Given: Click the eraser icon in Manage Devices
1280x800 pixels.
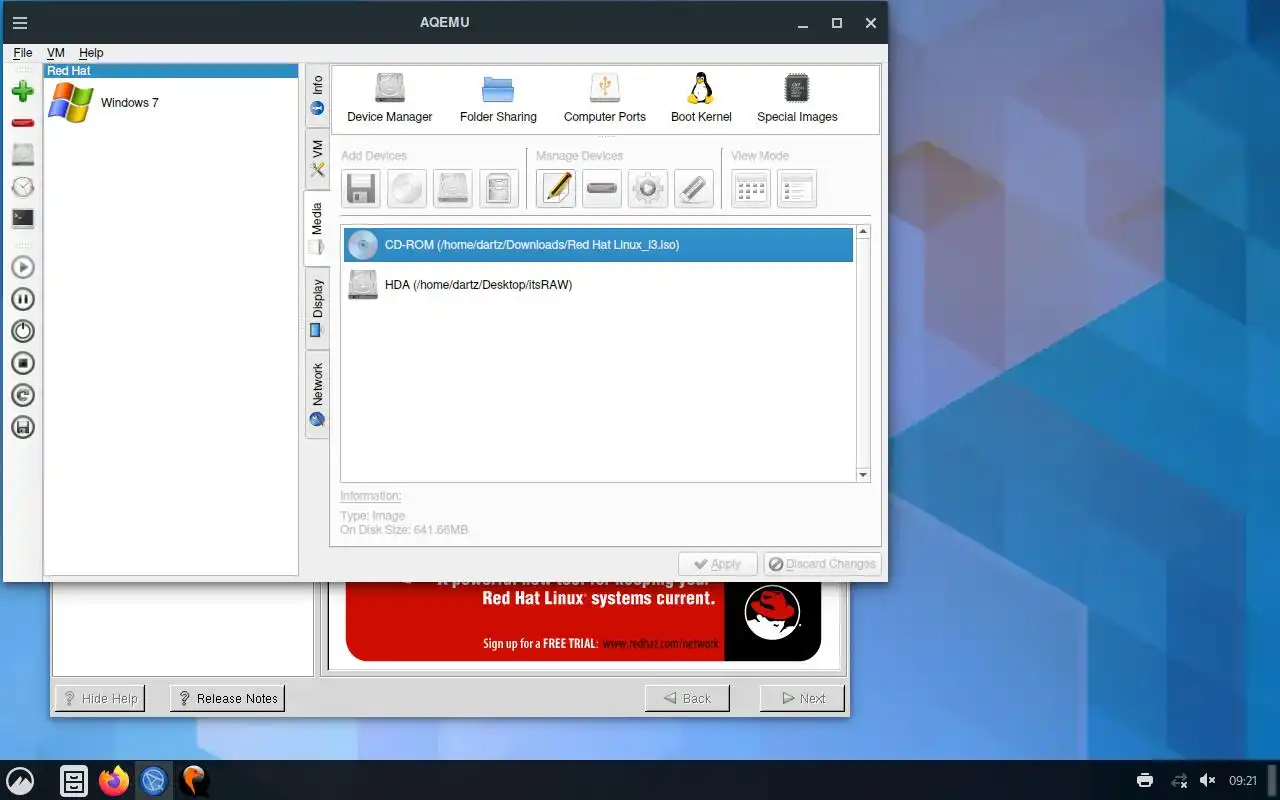Looking at the screenshot, I should click(694, 188).
